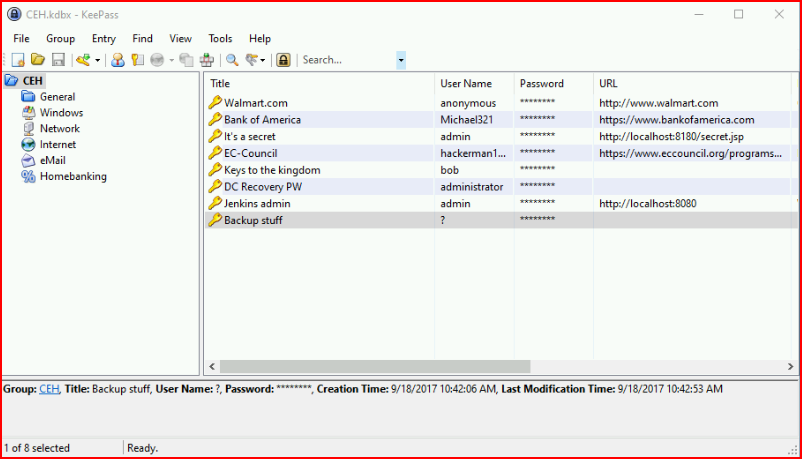Click the Open database folder icon
Image resolution: width=802 pixels, height=459 pixels.
[38, 60]
